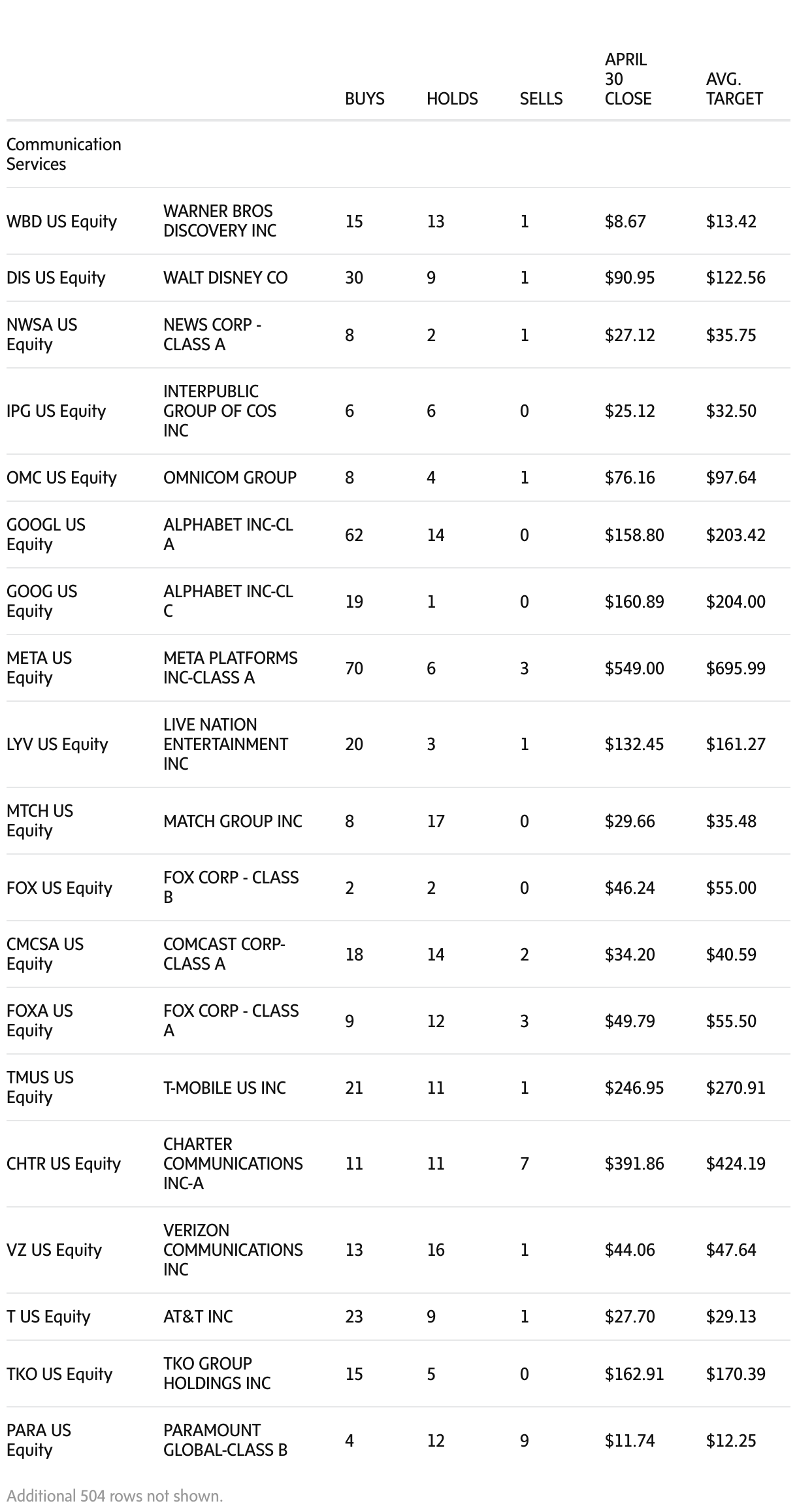The height and width of the screenshot is (1512, 797).
Task: Select Match Group Inc row name
Action: click(233, 821)
